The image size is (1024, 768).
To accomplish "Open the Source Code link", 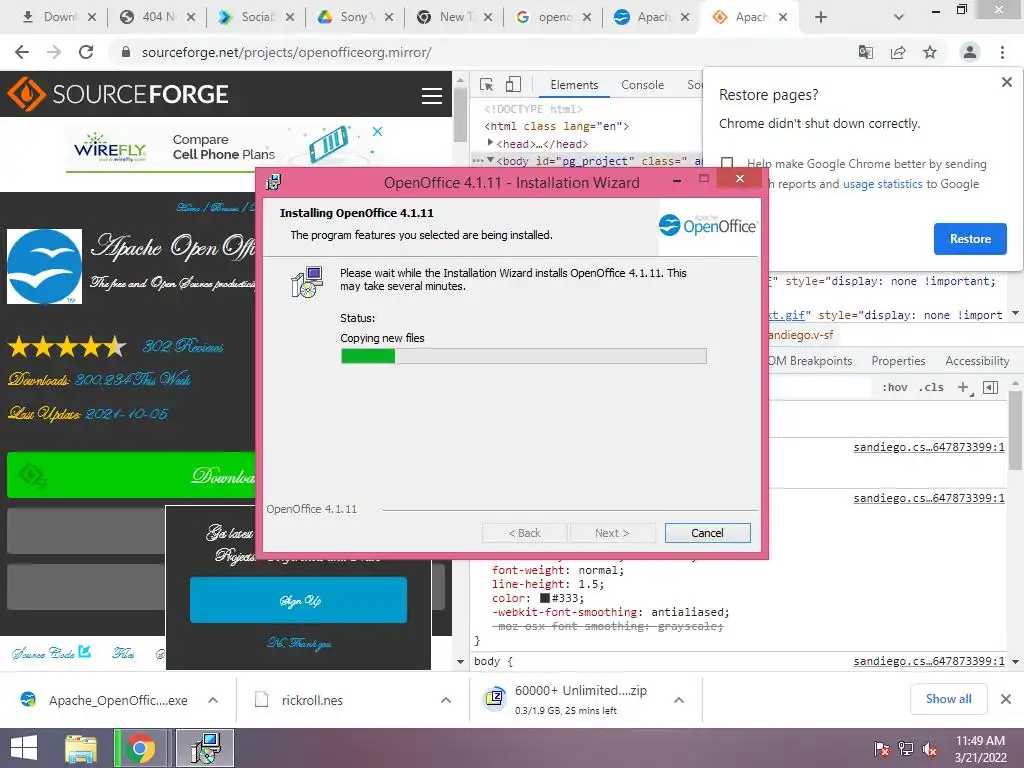I will pos(51,652).
